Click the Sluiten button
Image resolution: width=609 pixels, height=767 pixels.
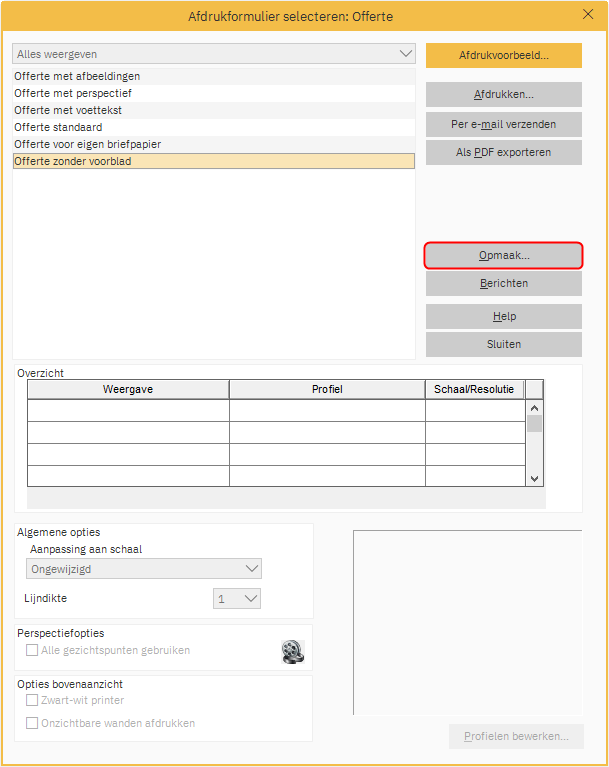click(504, 344)
